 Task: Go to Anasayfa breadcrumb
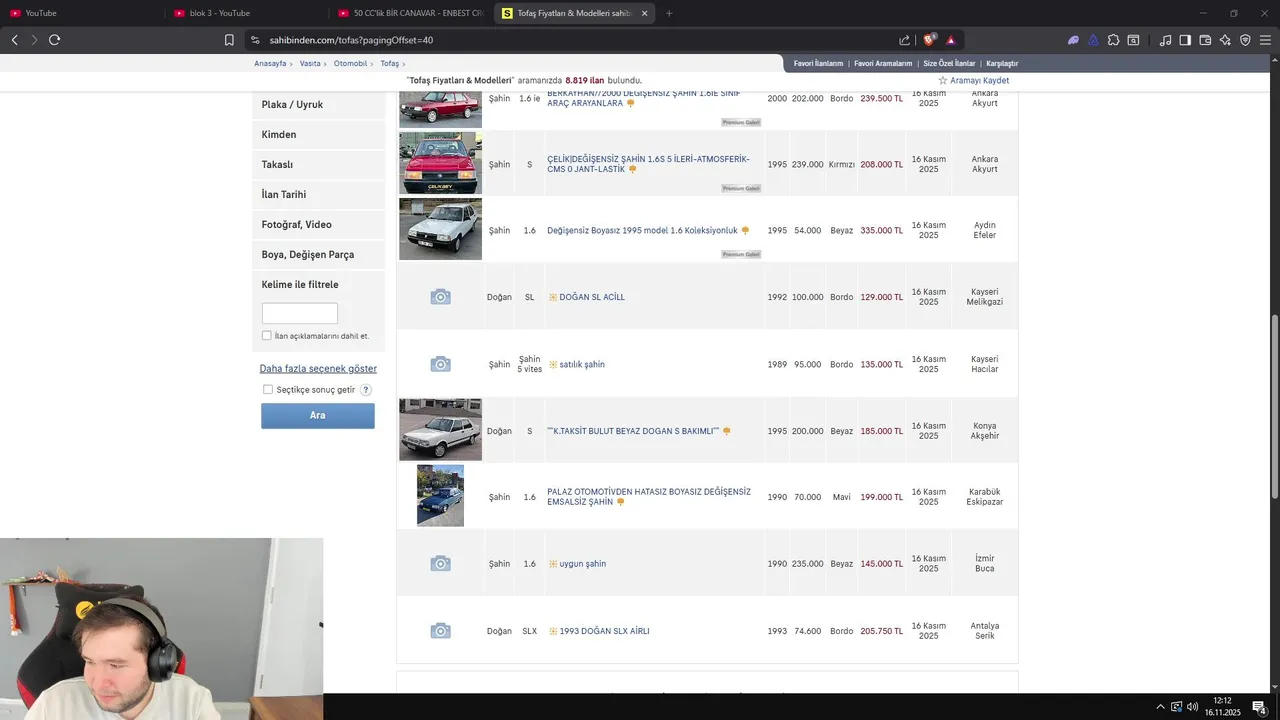(270, 63)
